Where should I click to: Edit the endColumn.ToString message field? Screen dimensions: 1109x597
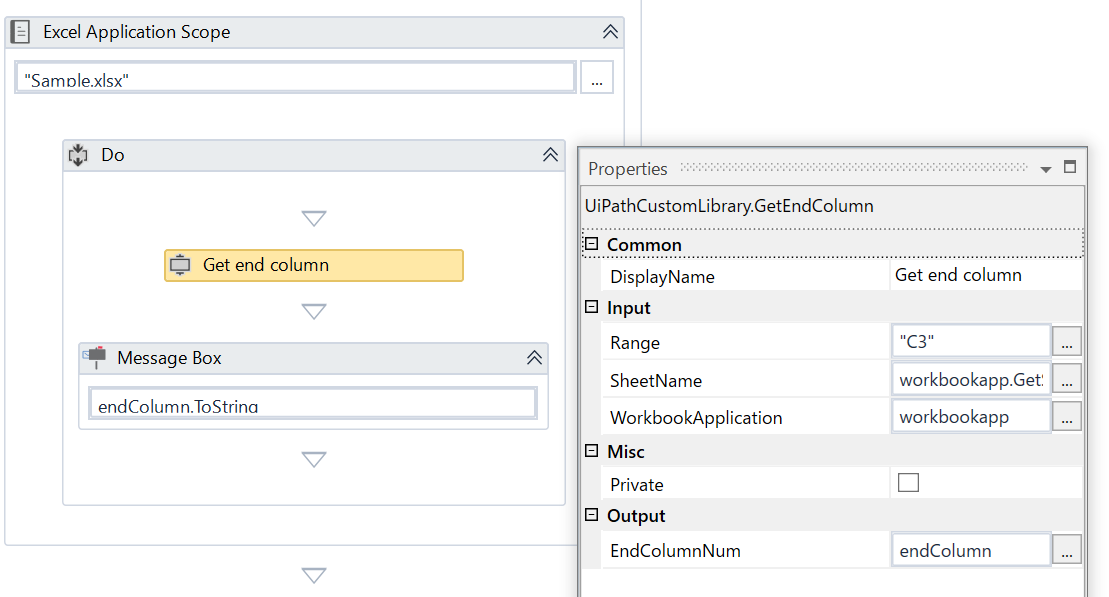click(313, 404)
